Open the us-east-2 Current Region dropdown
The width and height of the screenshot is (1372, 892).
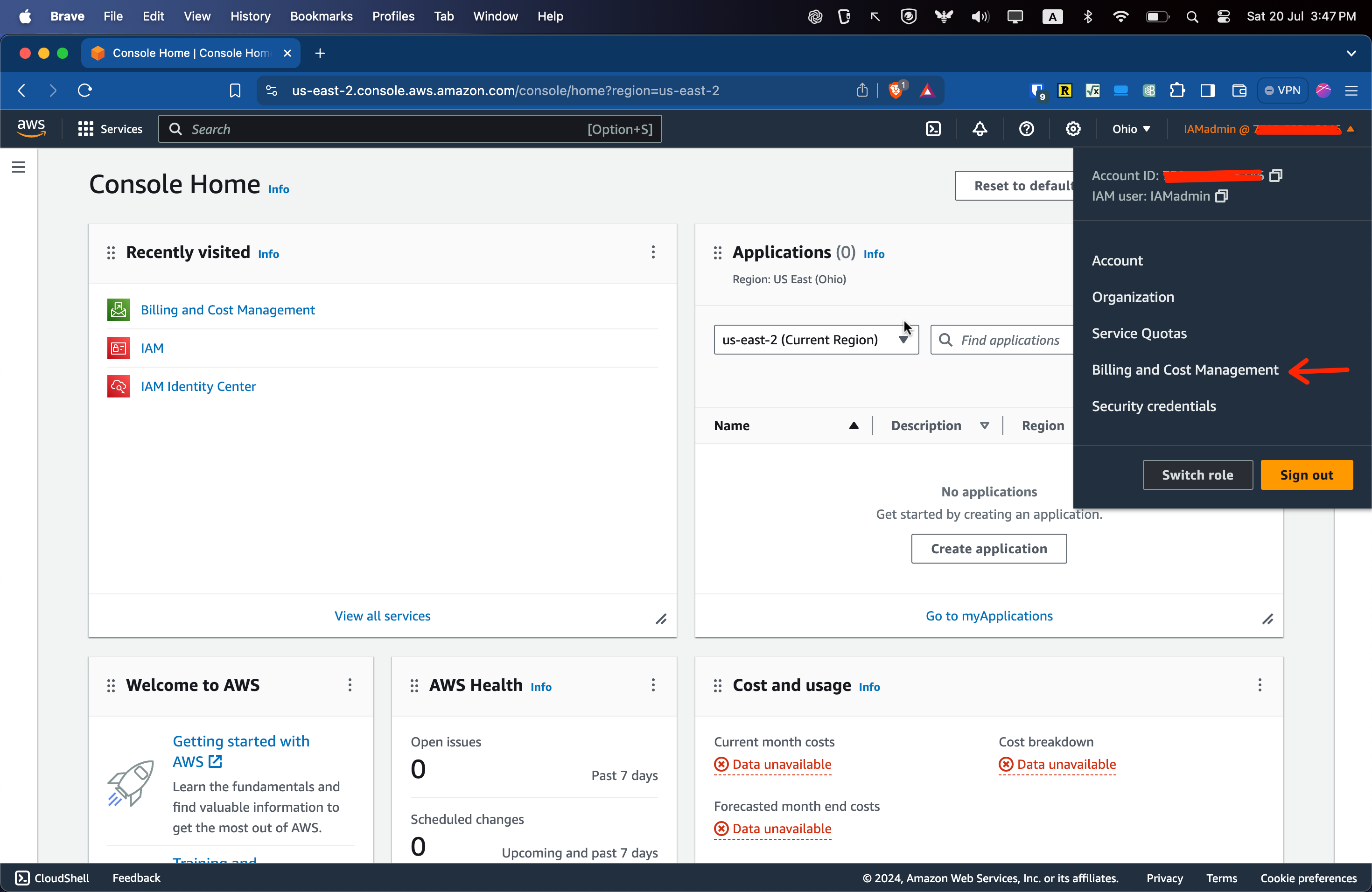(x=815, y=339)
